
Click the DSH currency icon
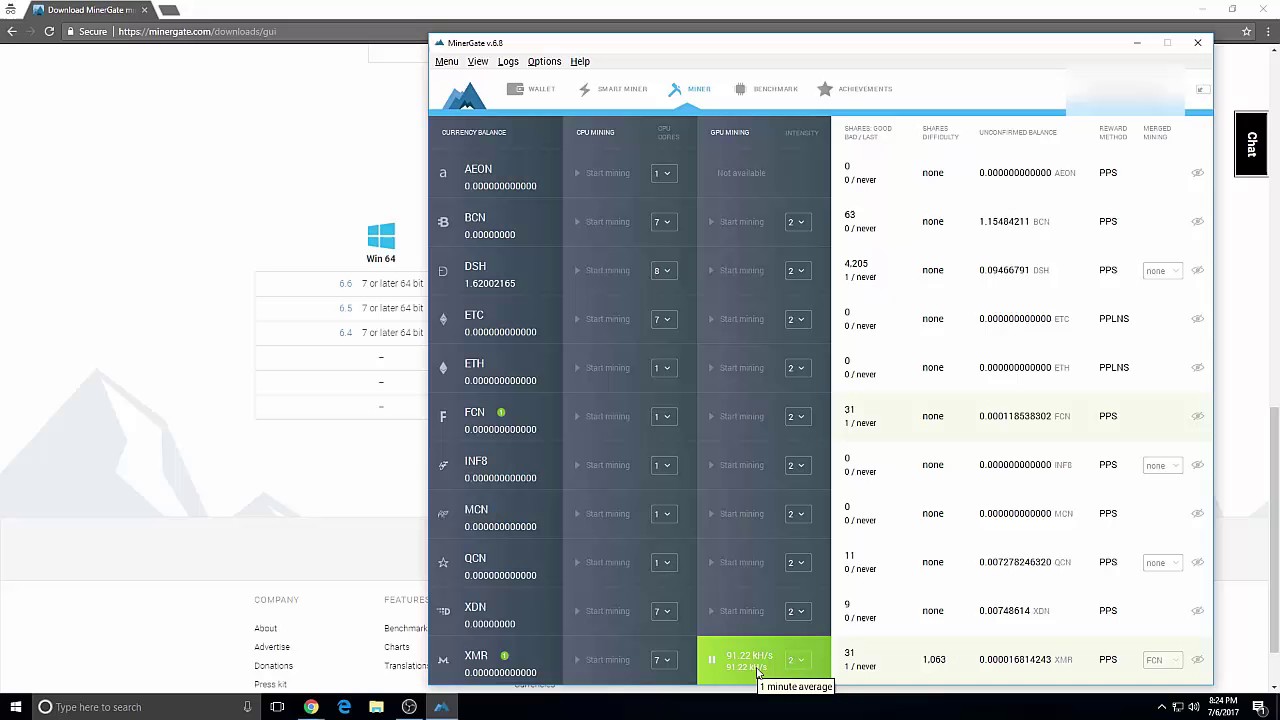[x=443, y=271]
